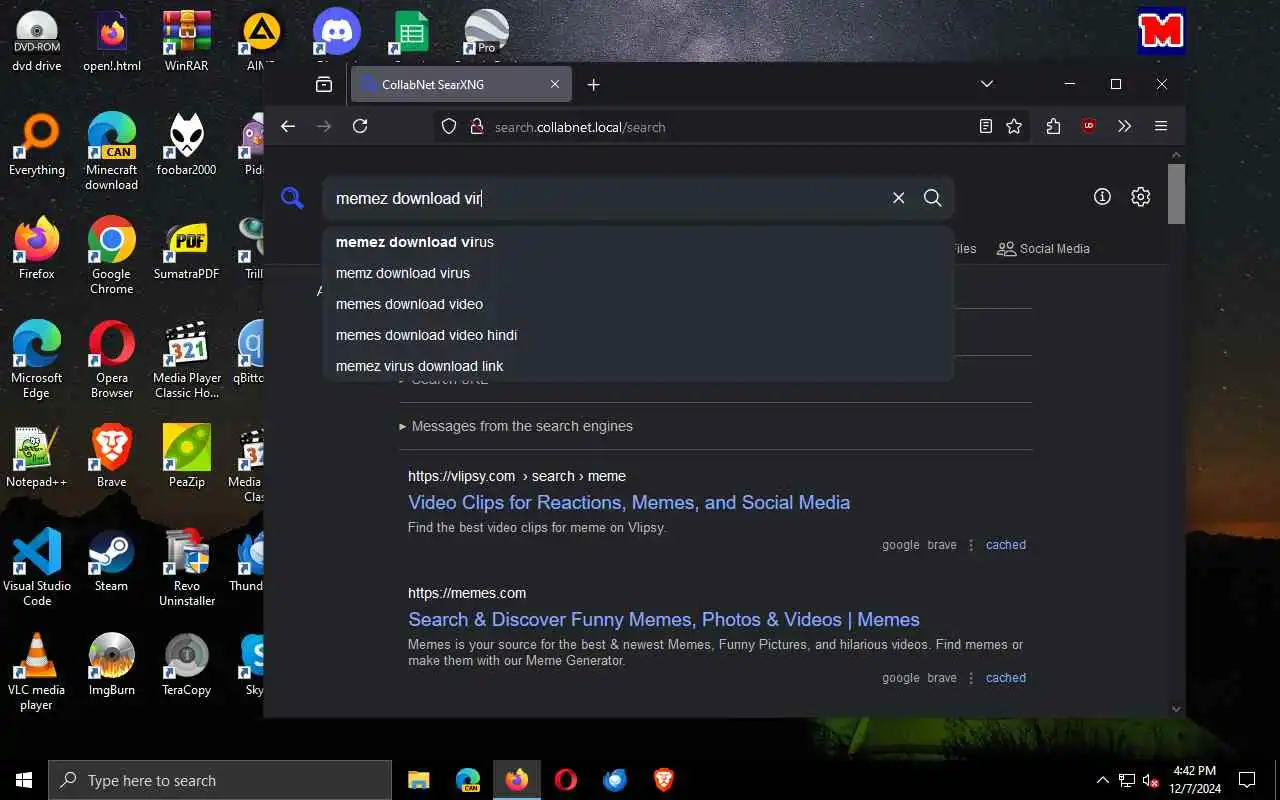Select Minecraft download desktop shortcut

[111, 152]
